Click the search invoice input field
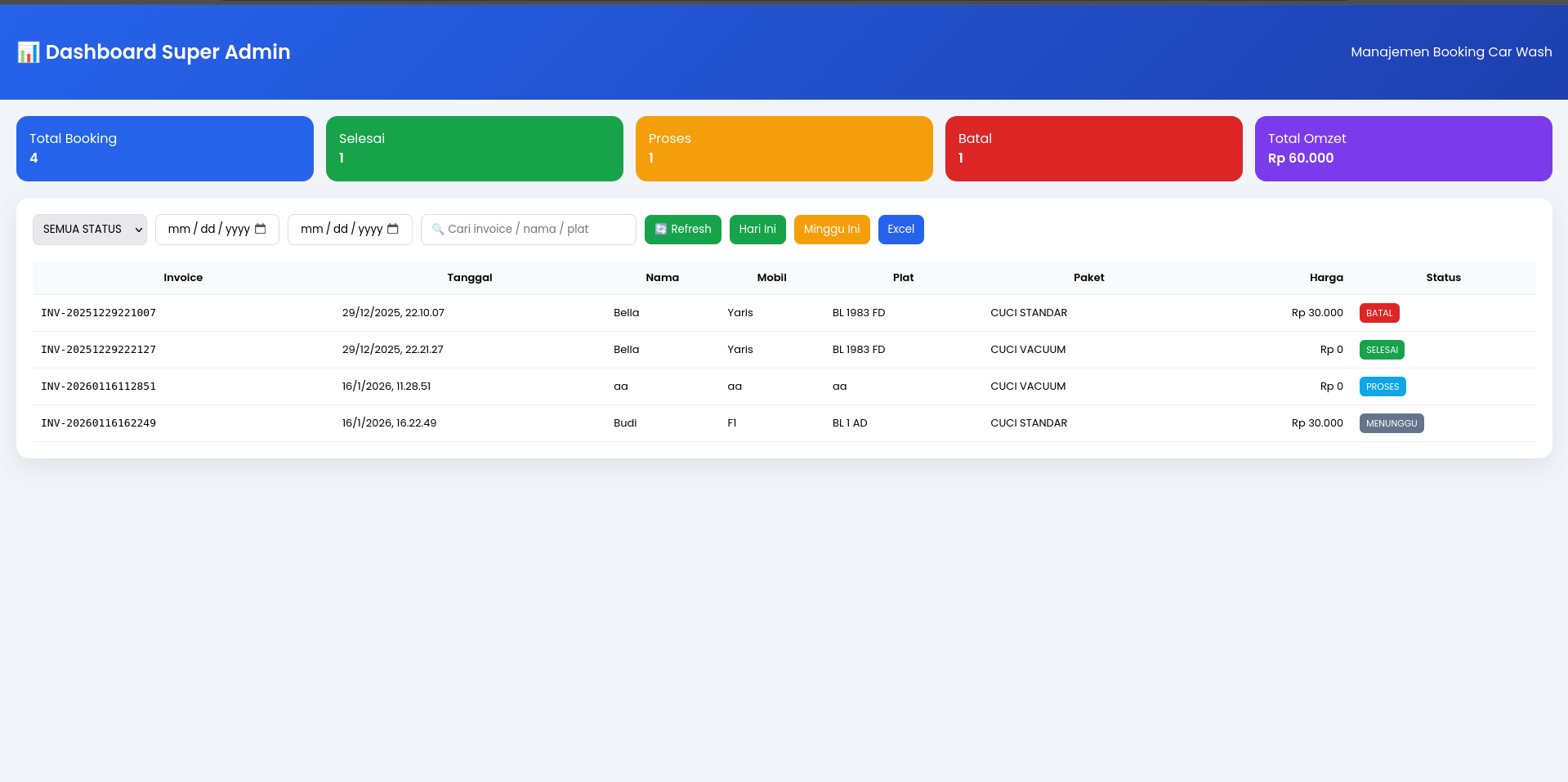1568x782 pixels. (536, 230)
